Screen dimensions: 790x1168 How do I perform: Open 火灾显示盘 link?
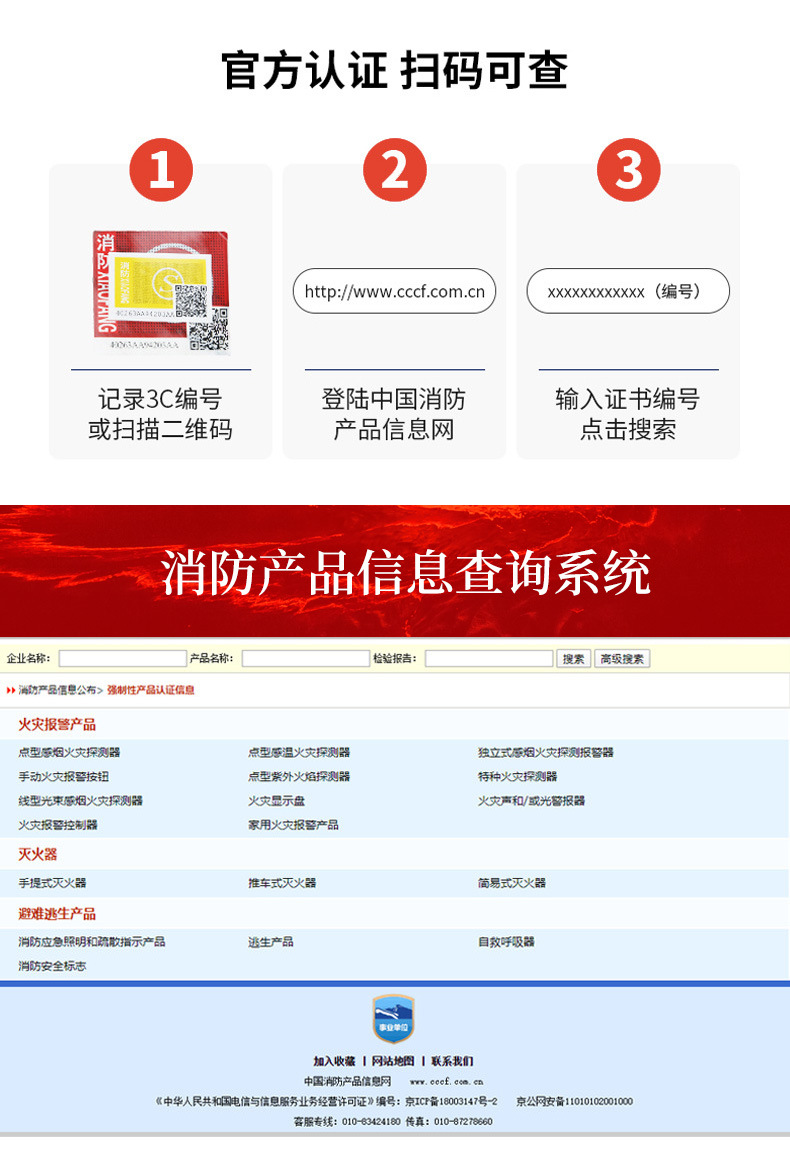276,801
